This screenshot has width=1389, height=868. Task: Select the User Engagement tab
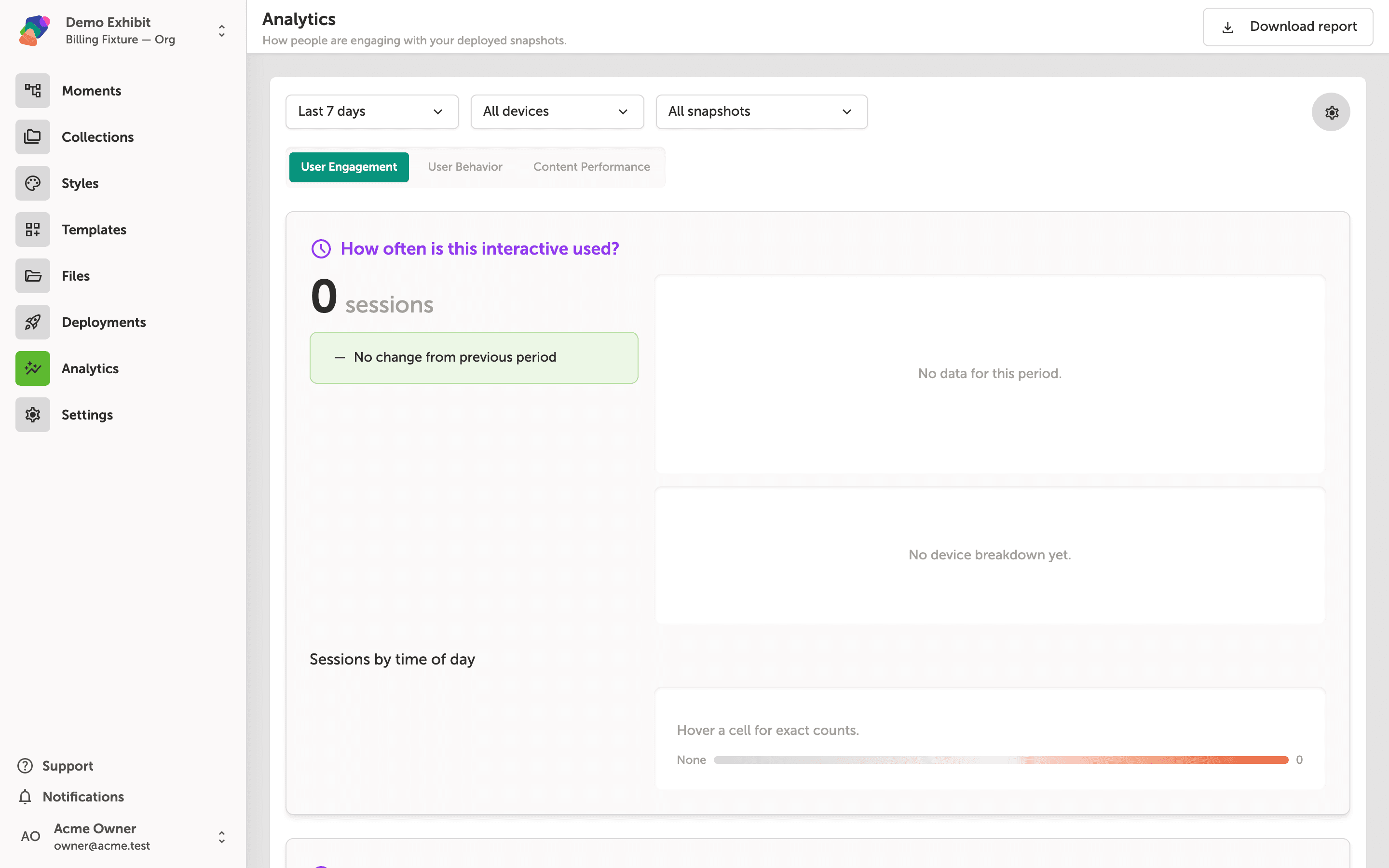[x=349, y=167]
